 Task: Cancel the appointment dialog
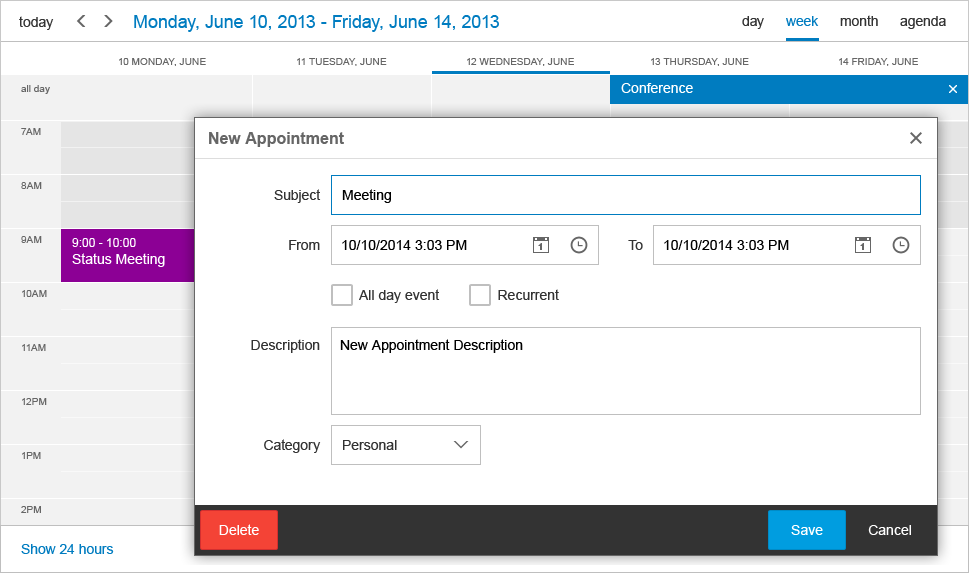pos(889,530)
